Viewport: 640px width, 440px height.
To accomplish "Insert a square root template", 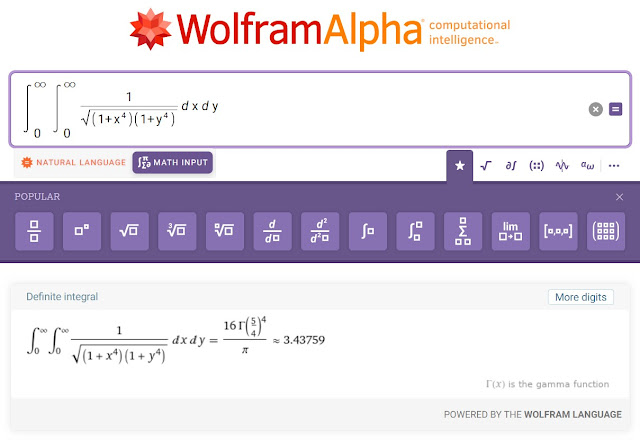I will point(129,231).
